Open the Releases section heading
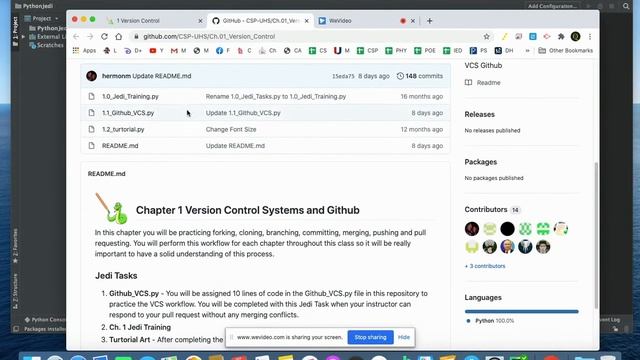640x360 pixels. [480, 115]
